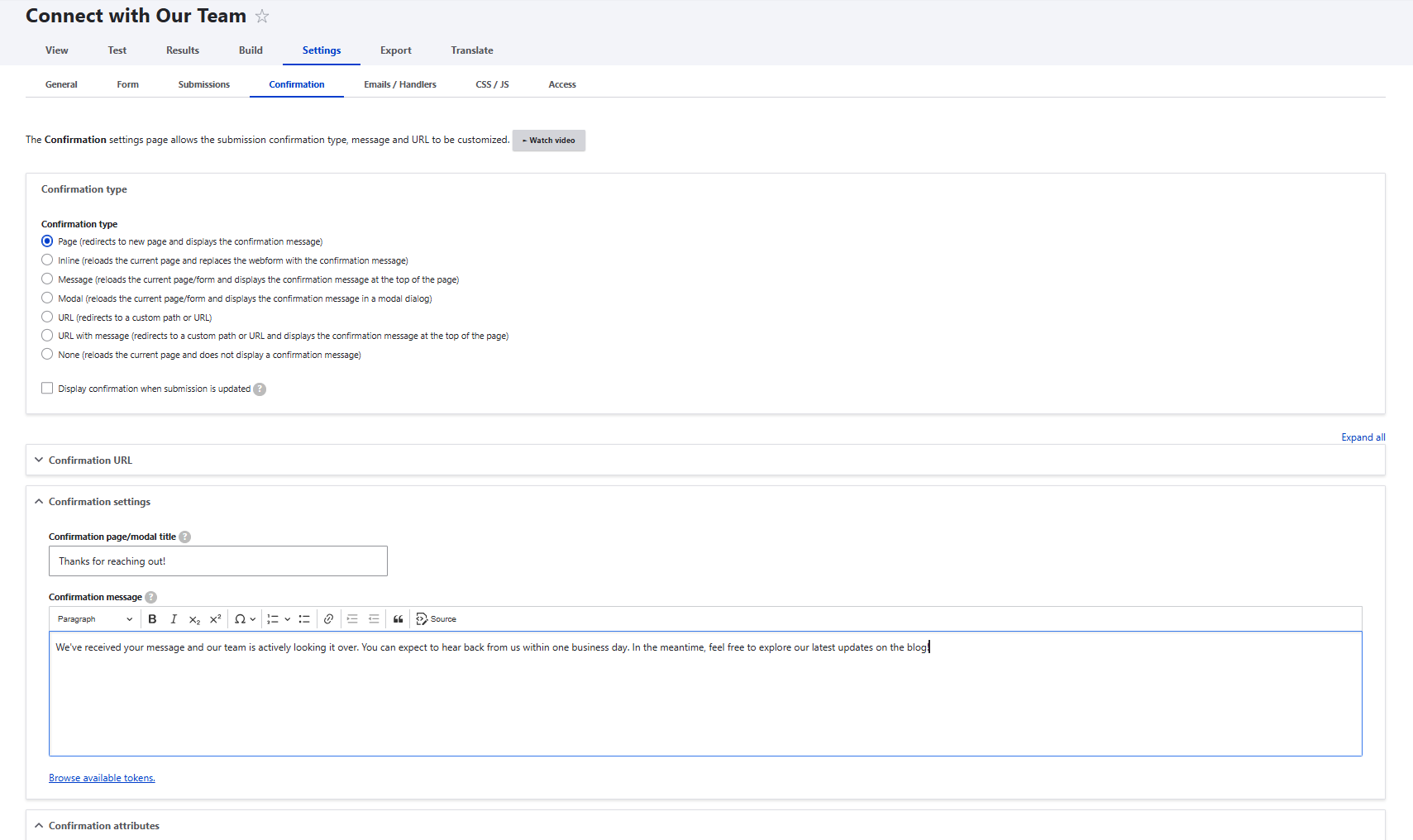The image size is (1413, 840).
Task: Open the Settings tab
Action: coord(322,50)
